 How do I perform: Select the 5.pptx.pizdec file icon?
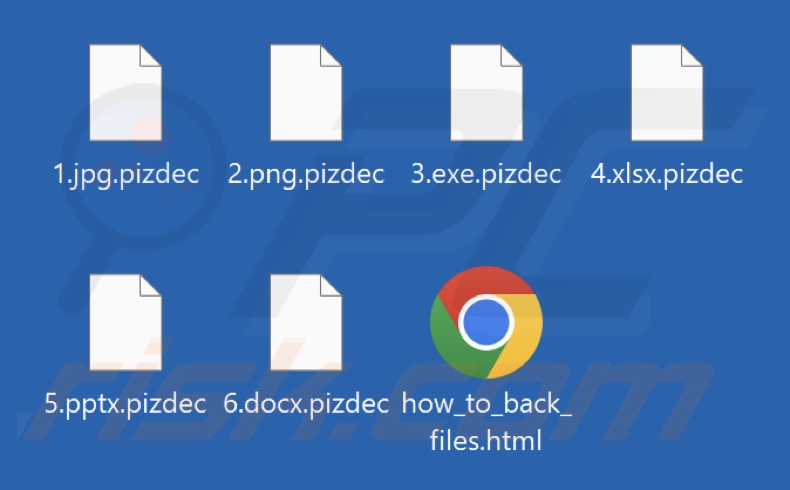[x=125, y=322]
